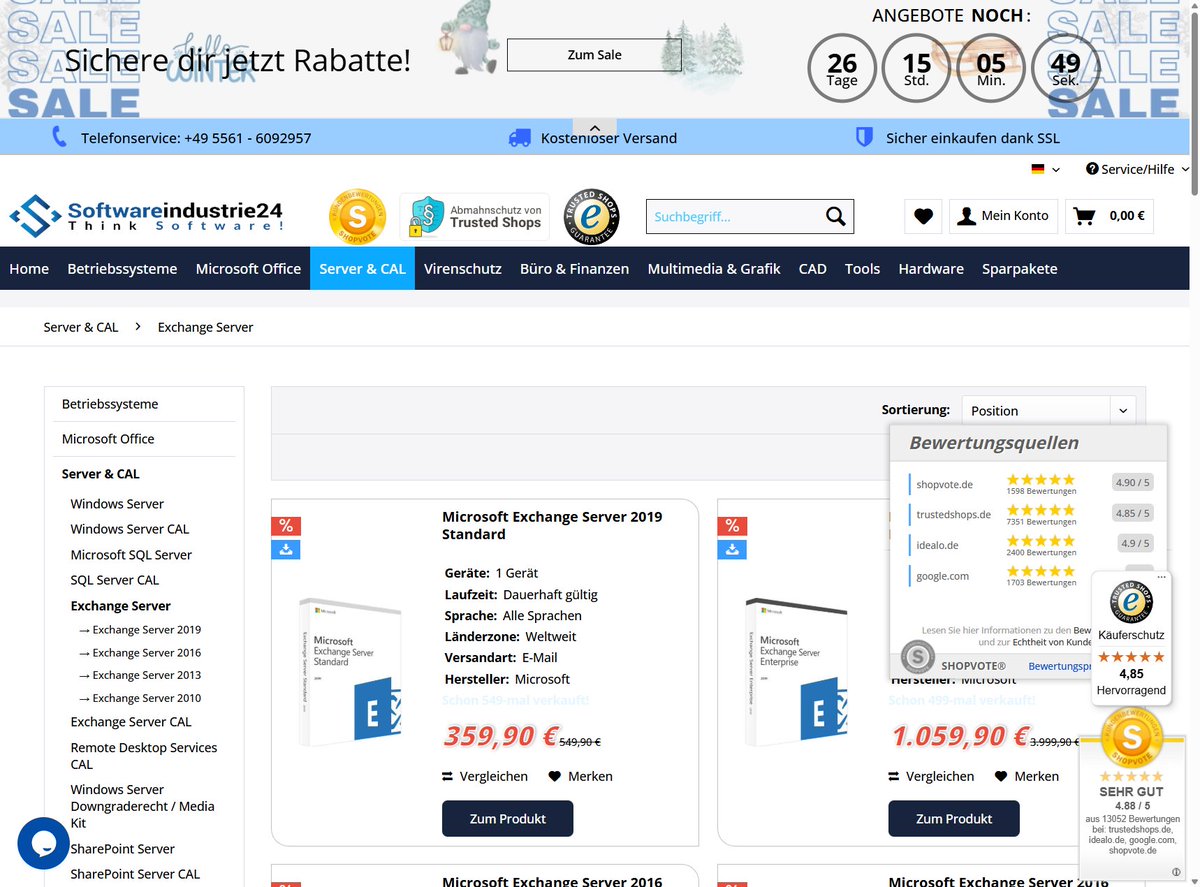Expand the Service/Hilfe menu
This screenshot has width=1200, height=887.
1138,169
